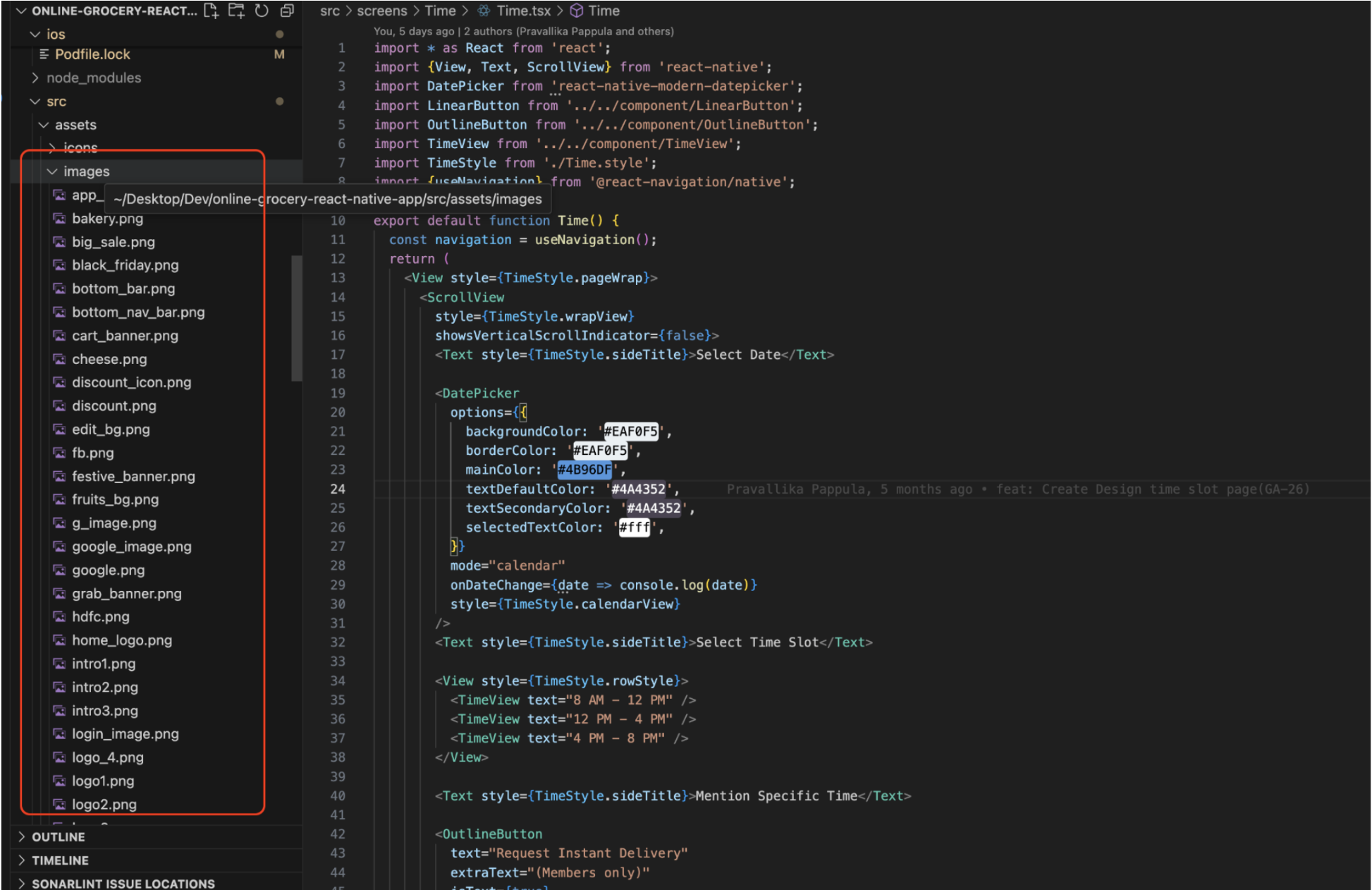
Task: Click the image icon beside bakery.png
Action: (x=59, y=219)
